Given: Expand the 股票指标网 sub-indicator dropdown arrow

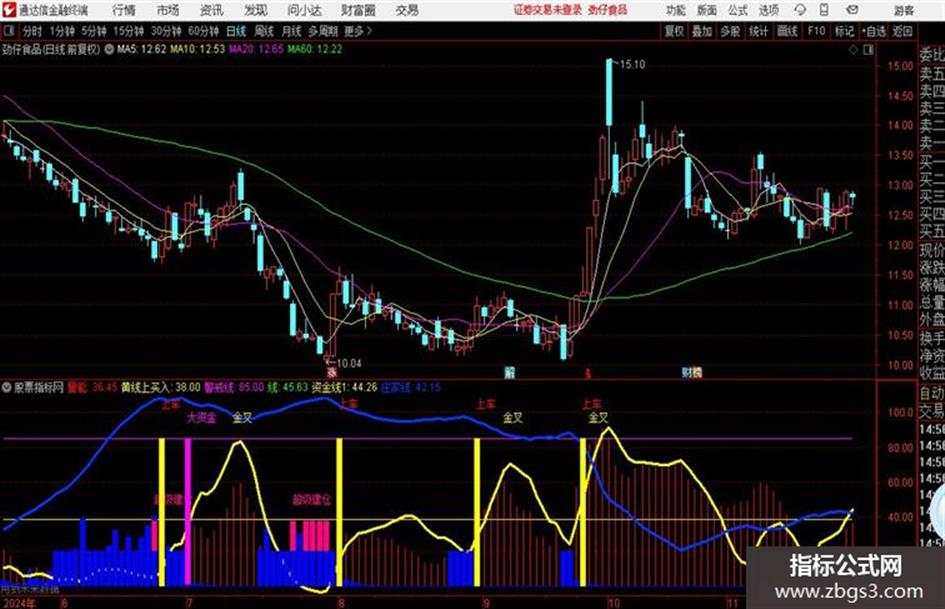Looking at the screenshot, I should click(x=7, y=387).
